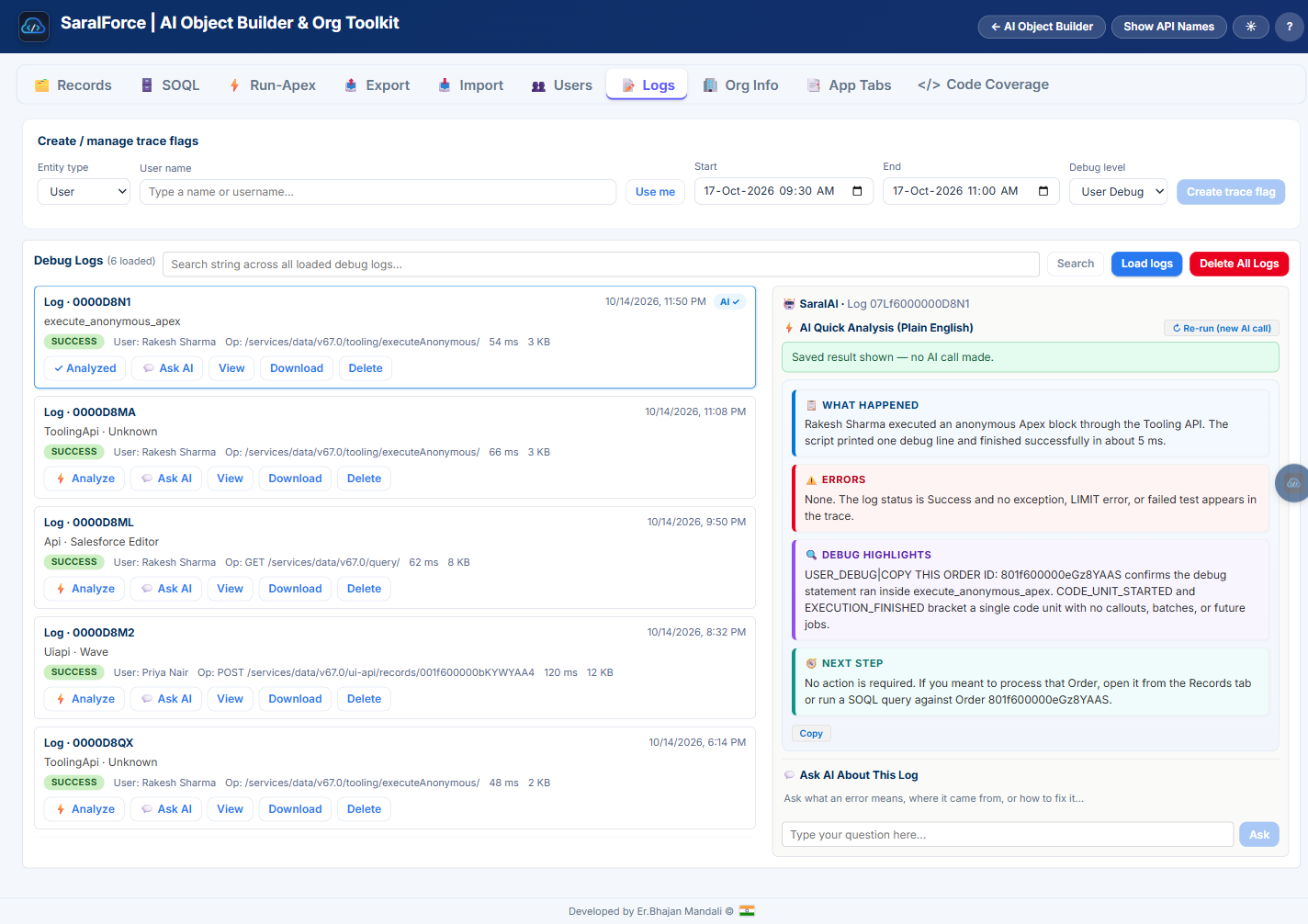Click the SaralForce cloud logo icon
Image resolution: width=1308 pixels, height=924 pixels.
[x=34, y=27]
